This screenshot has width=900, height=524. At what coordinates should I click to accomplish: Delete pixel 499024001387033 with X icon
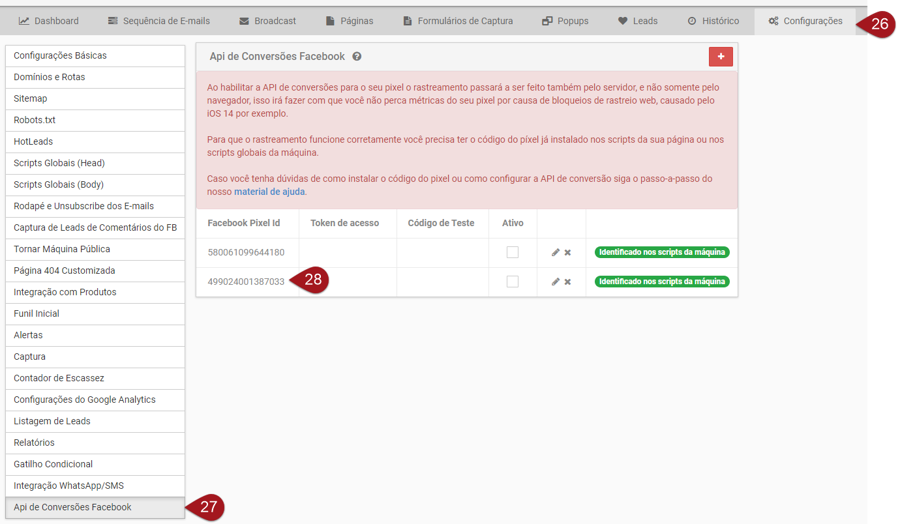click(568, 282)
